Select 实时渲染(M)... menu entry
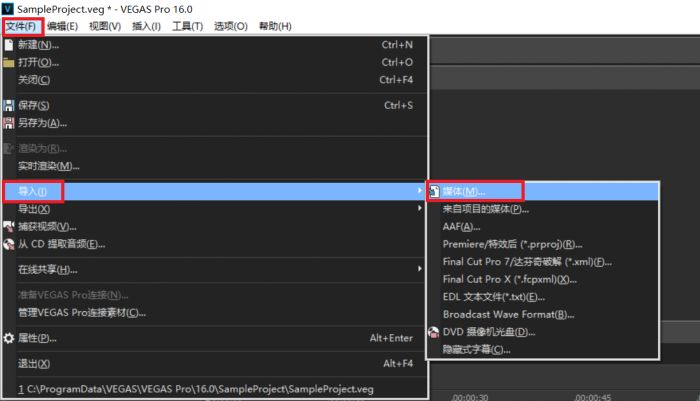 [x=215, y=166]
